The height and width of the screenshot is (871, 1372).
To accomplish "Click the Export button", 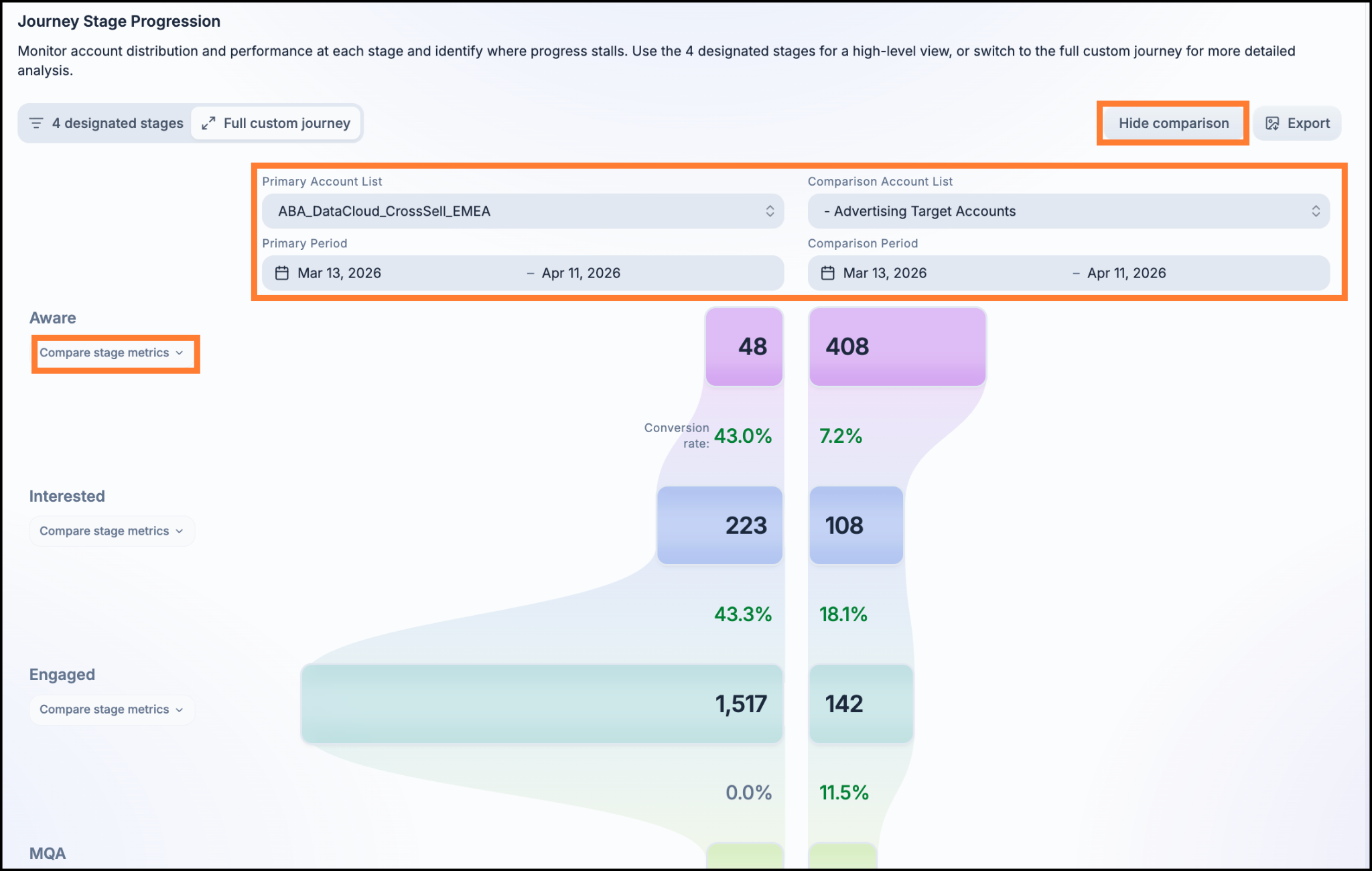I will [x=1298, y=123].
